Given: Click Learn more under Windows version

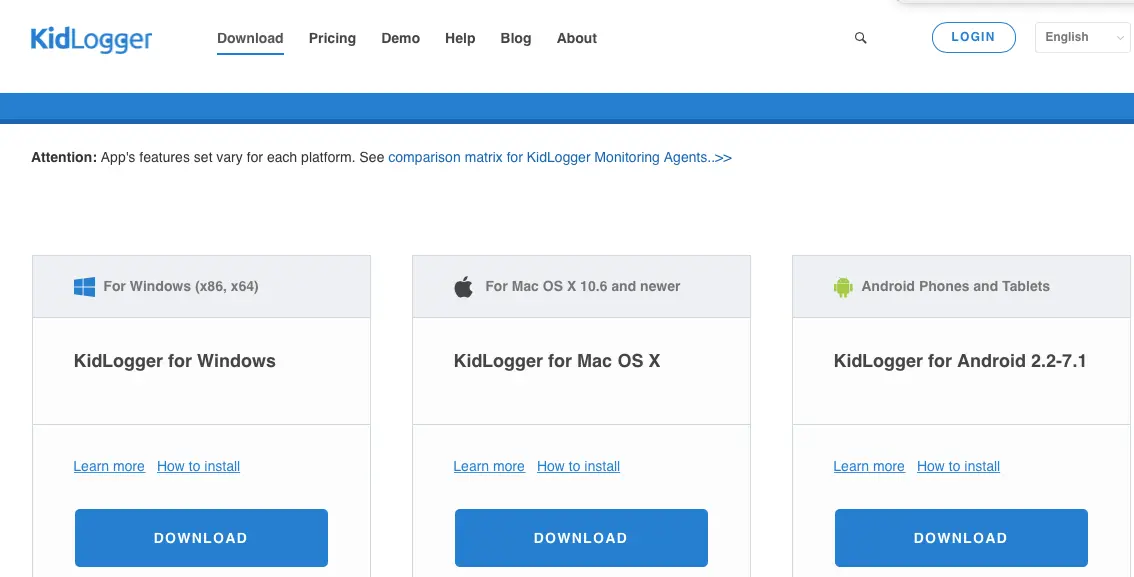Looking at the screenshot, I should click(x=109, y=466).
